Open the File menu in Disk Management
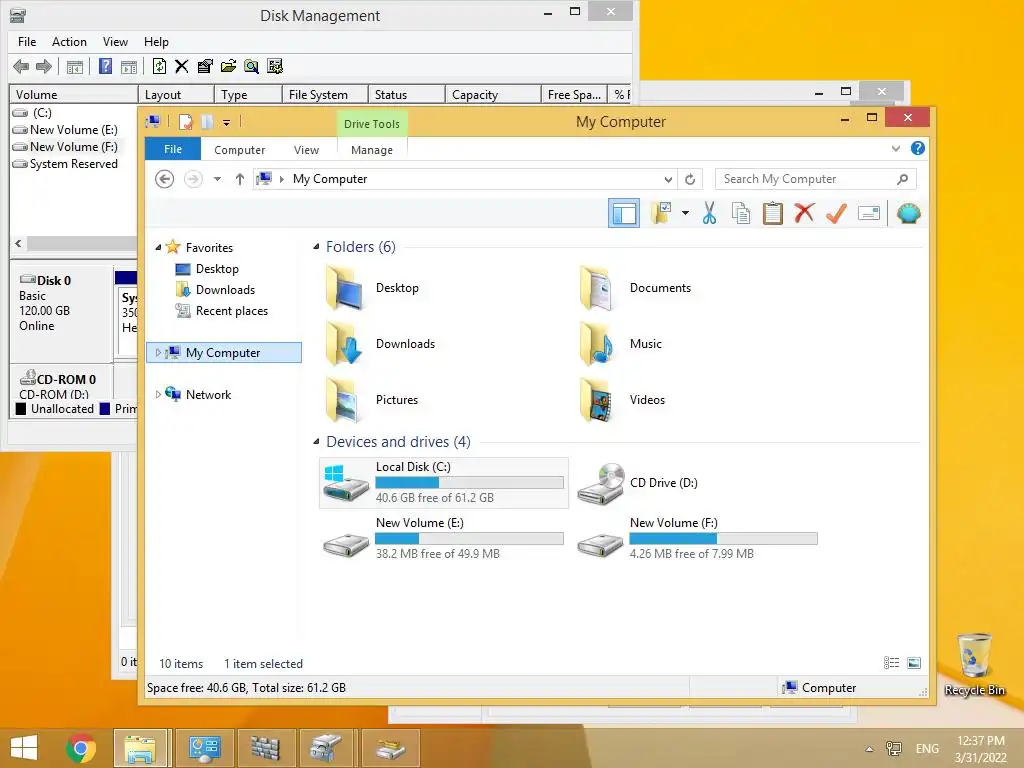 point(27,42)
